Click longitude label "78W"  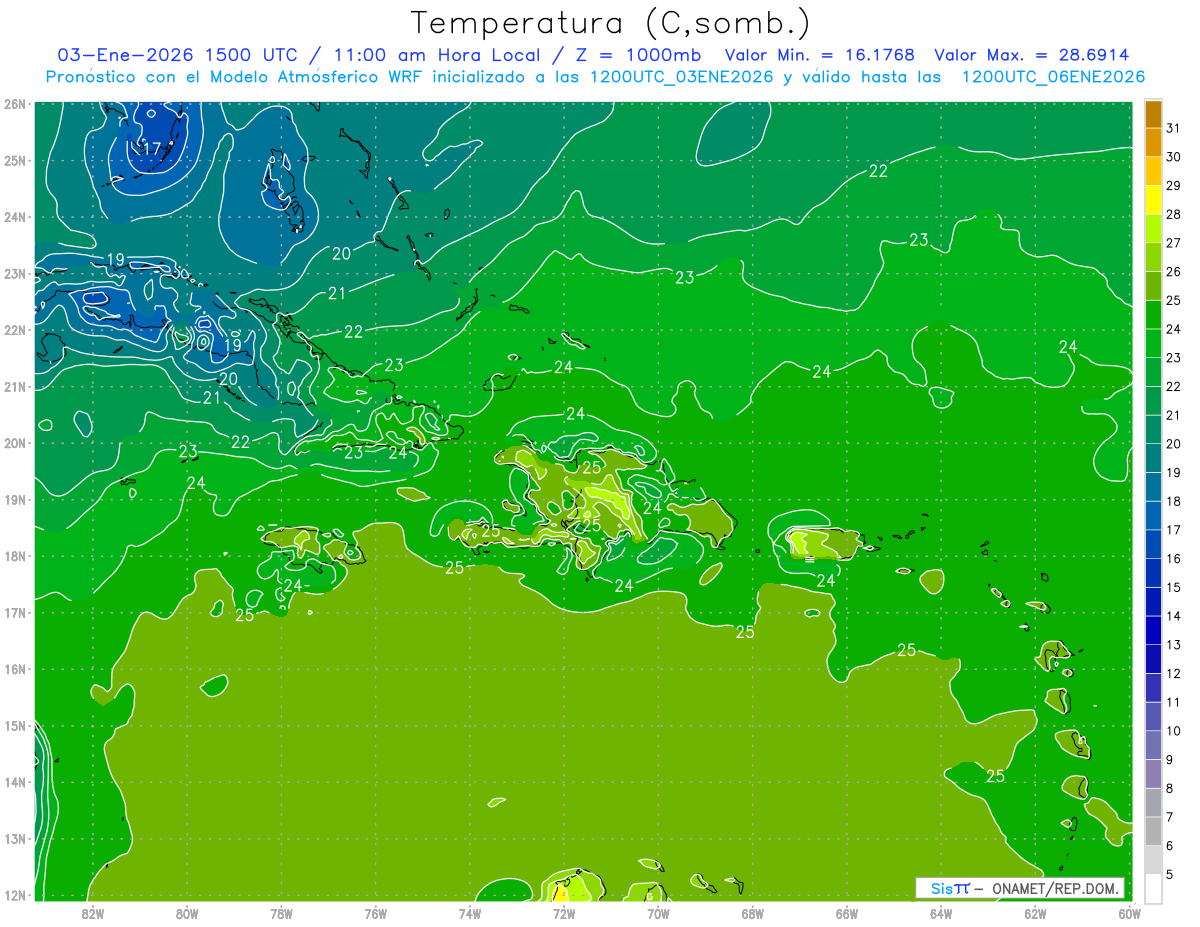pos(281,913)
